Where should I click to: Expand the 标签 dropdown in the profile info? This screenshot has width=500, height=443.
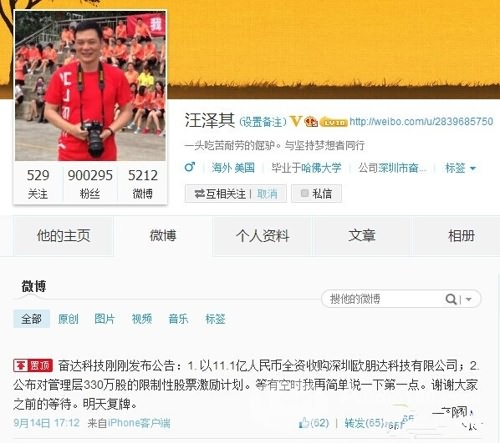460,168
